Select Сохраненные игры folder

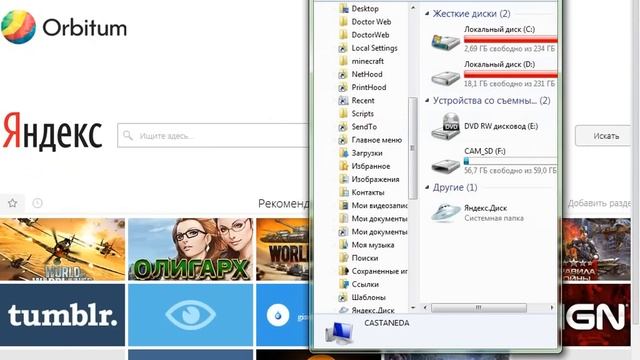click(x=379, y=271)
